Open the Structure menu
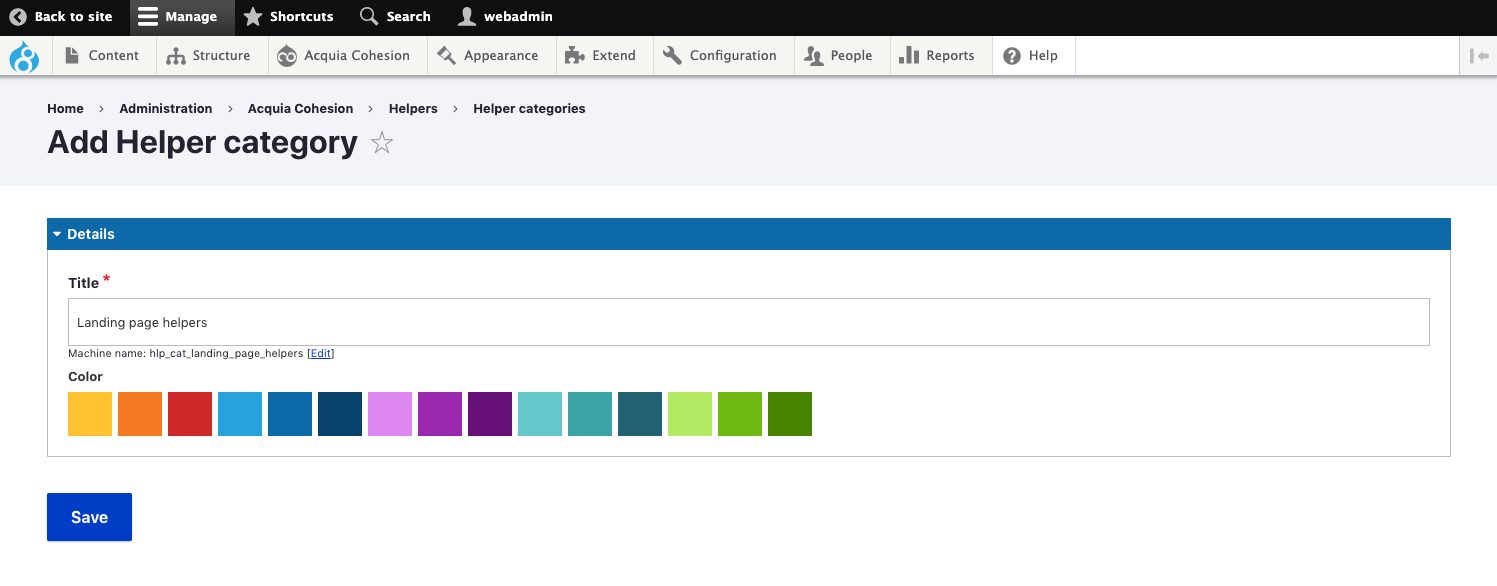 (209, 56)
